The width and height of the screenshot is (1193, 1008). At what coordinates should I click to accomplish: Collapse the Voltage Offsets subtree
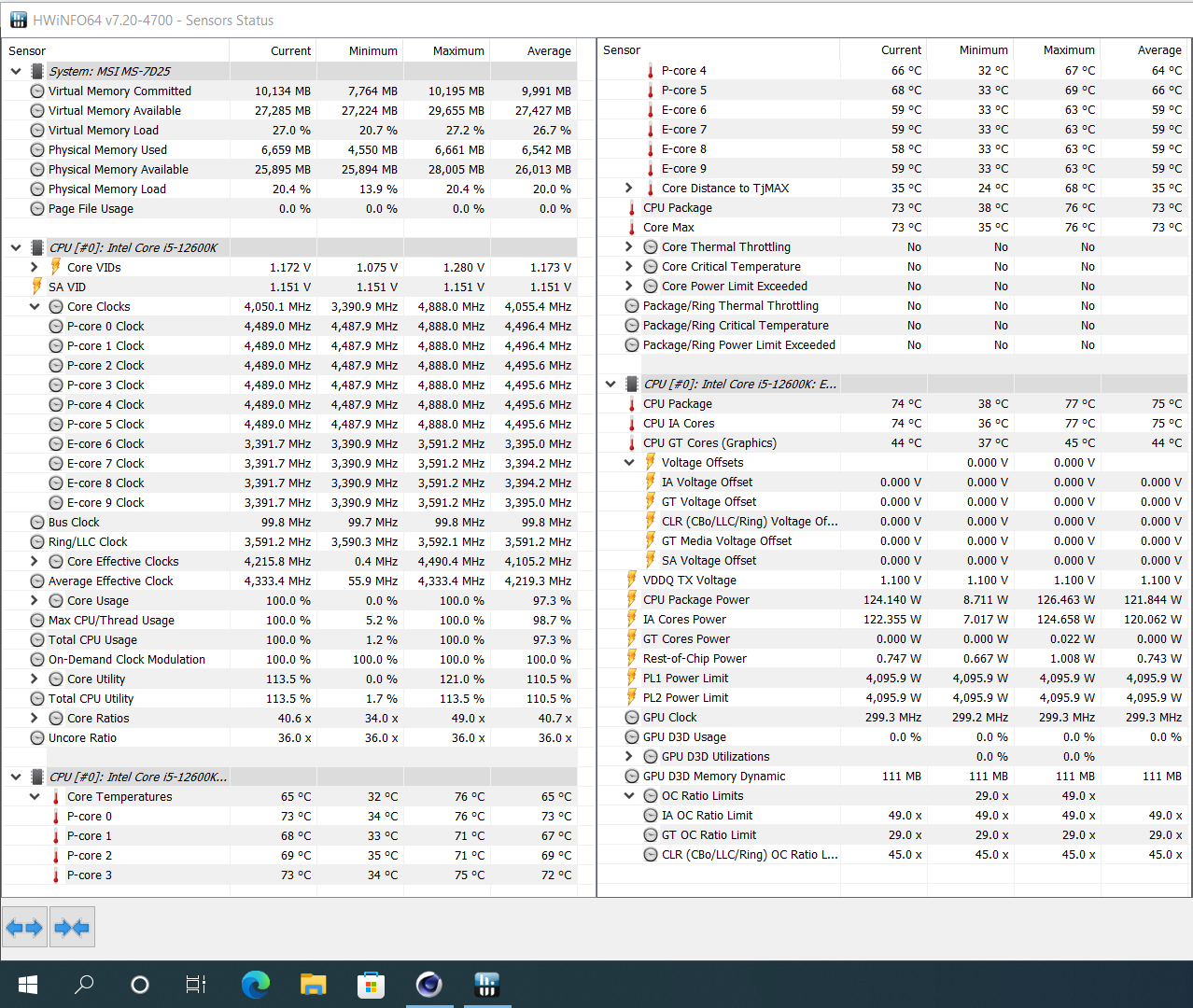coord(629,462)
